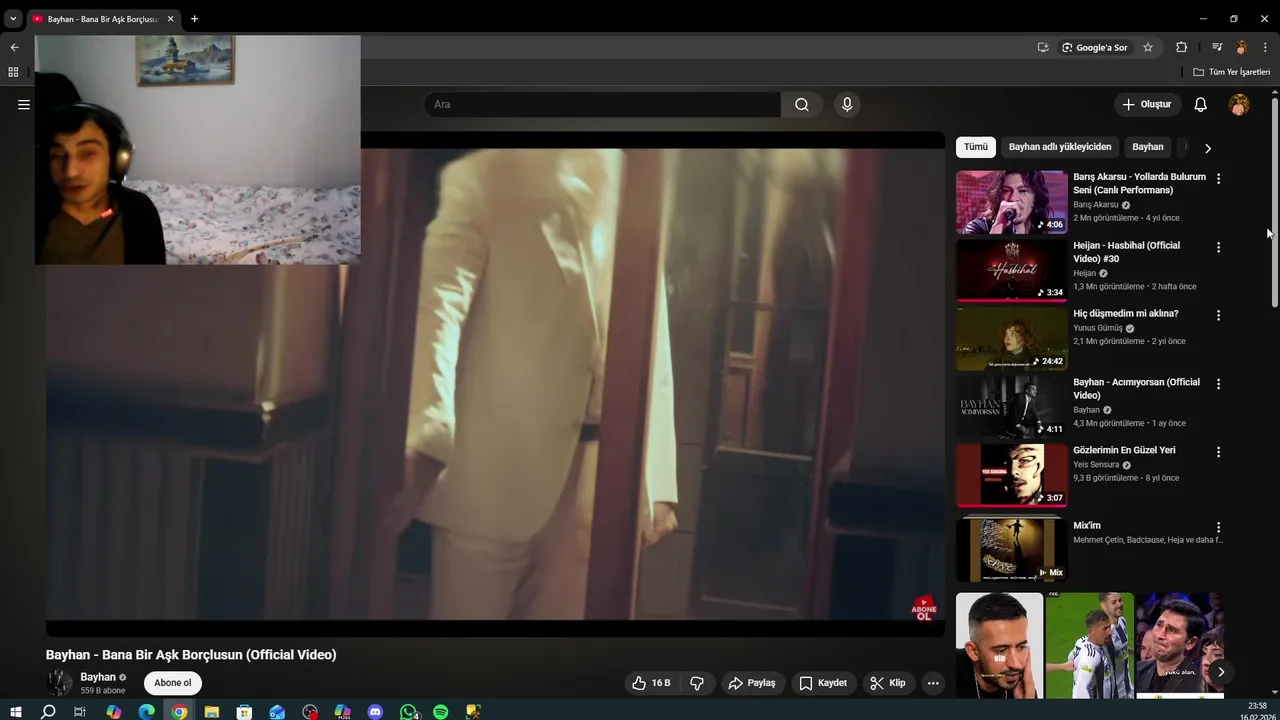This screenshot has width=1280, height=720.
Task: Open options for Gözlerimin En Güzel Yeri
Action: (1218, 452)
